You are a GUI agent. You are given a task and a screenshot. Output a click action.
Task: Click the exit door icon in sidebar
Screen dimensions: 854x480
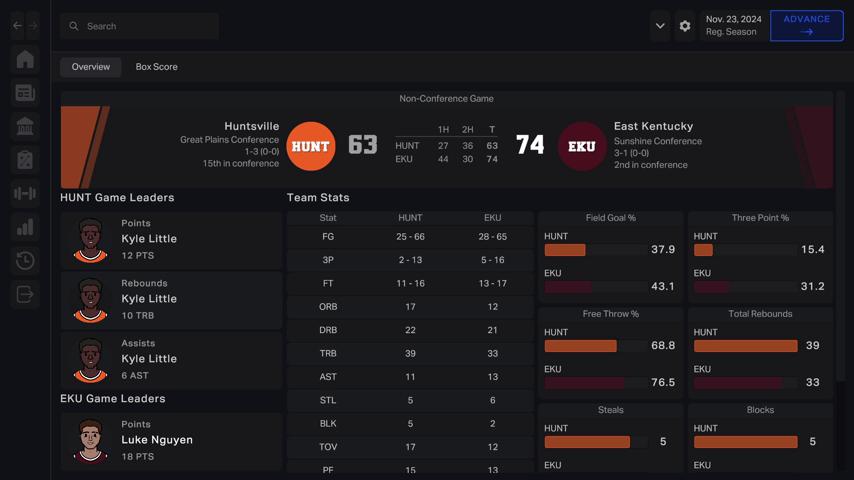(25, 294)
